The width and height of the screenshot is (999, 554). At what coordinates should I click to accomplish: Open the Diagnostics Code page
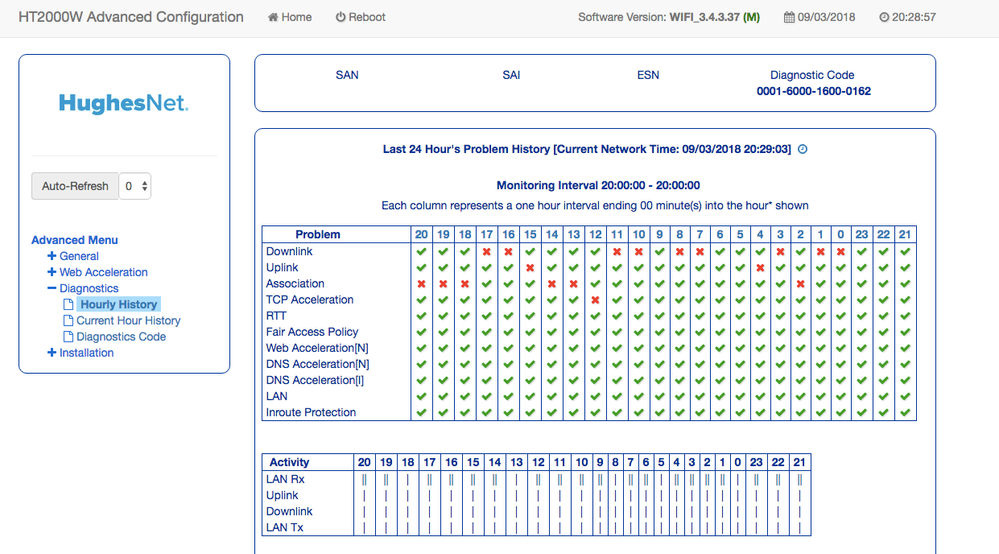pyautogui.click(x=121, y=337)
